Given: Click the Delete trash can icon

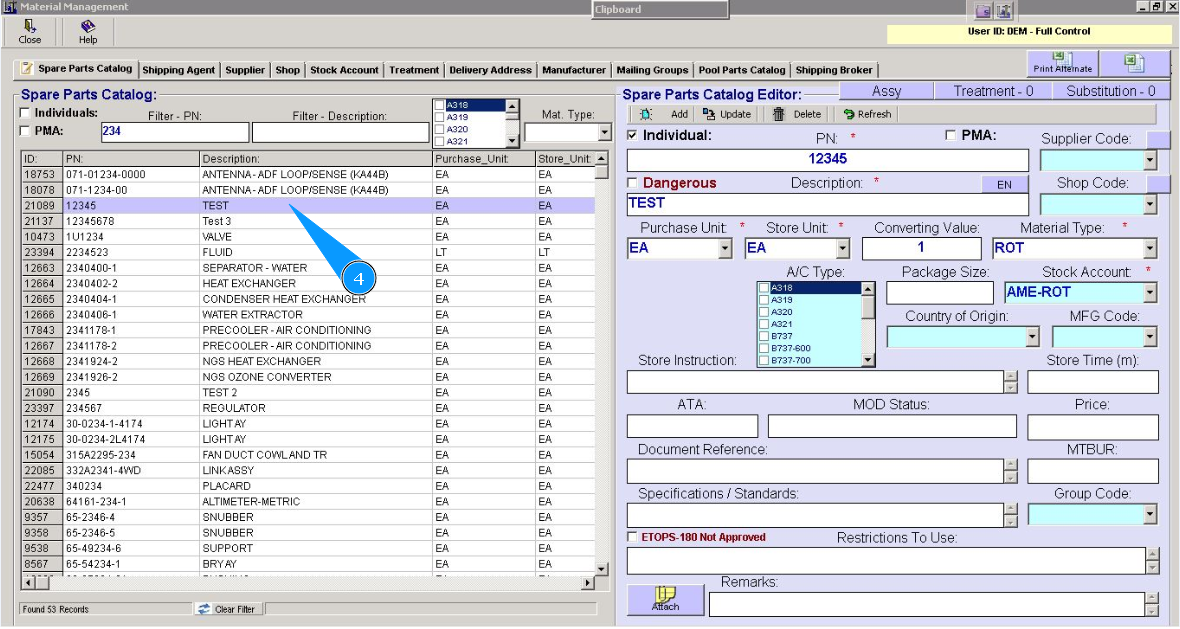Looking at the screenshot, I should 779,114.
